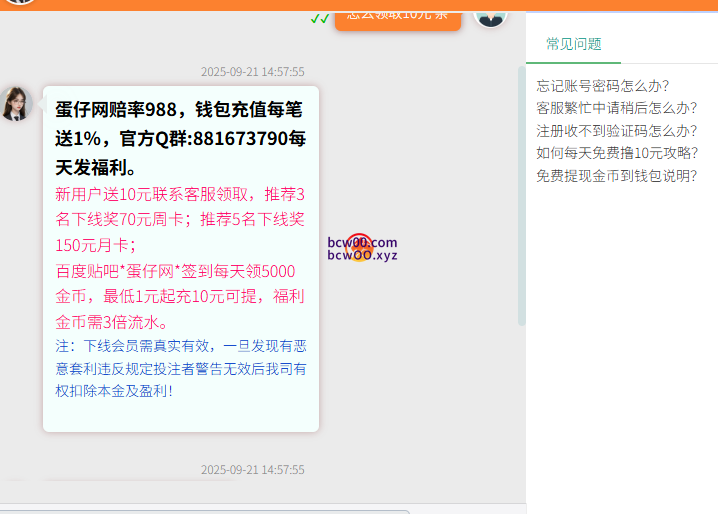Click the upper timestamp 2025-09-21 14:57:55
The height and width of the screenshot is (514, 718).
(x=252, y=72)
